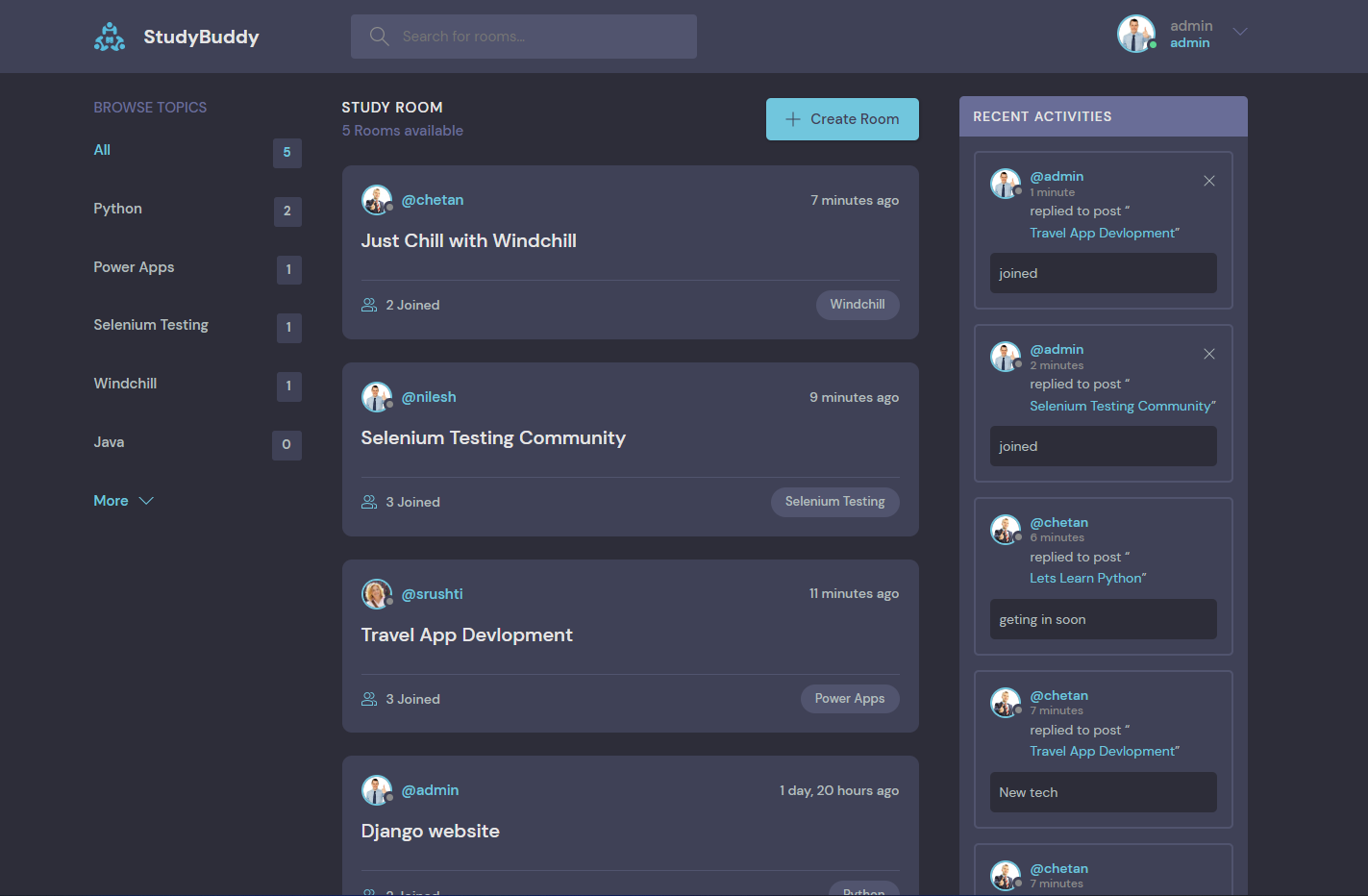Open the admin account dropdown chevron
Image resolution: width=1368 pixels, height=896 pixels.
[1240, 32]
